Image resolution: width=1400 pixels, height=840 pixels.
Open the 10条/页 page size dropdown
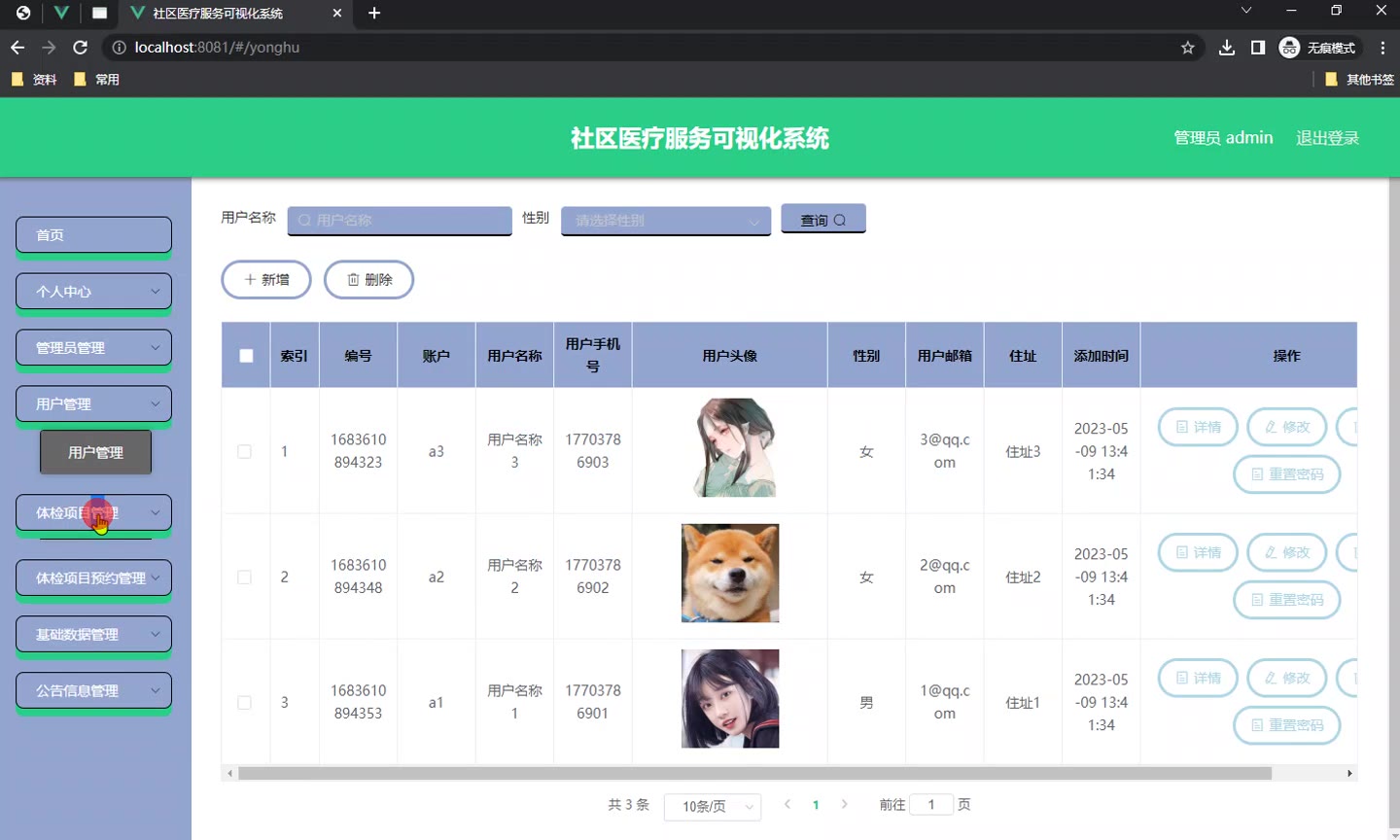point(713,806)
